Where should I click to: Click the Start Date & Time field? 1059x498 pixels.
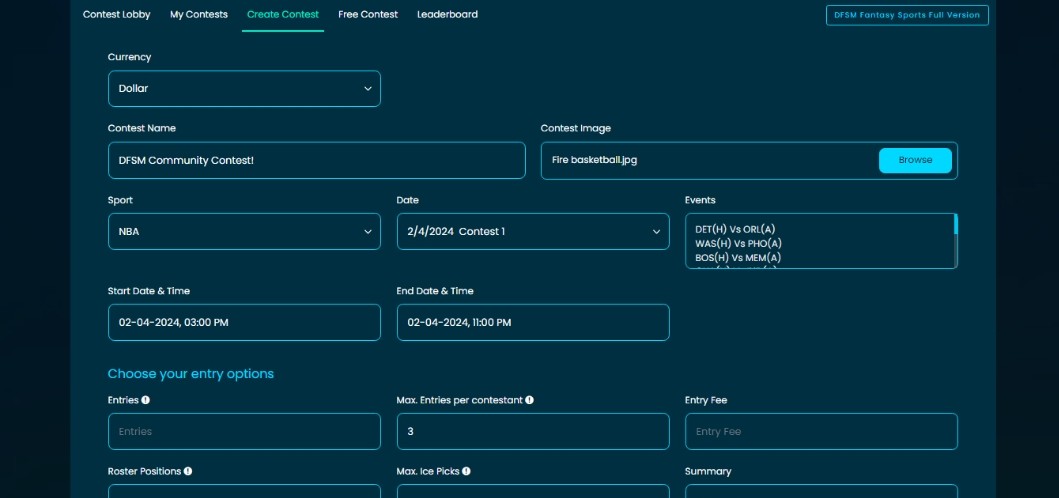244,322
